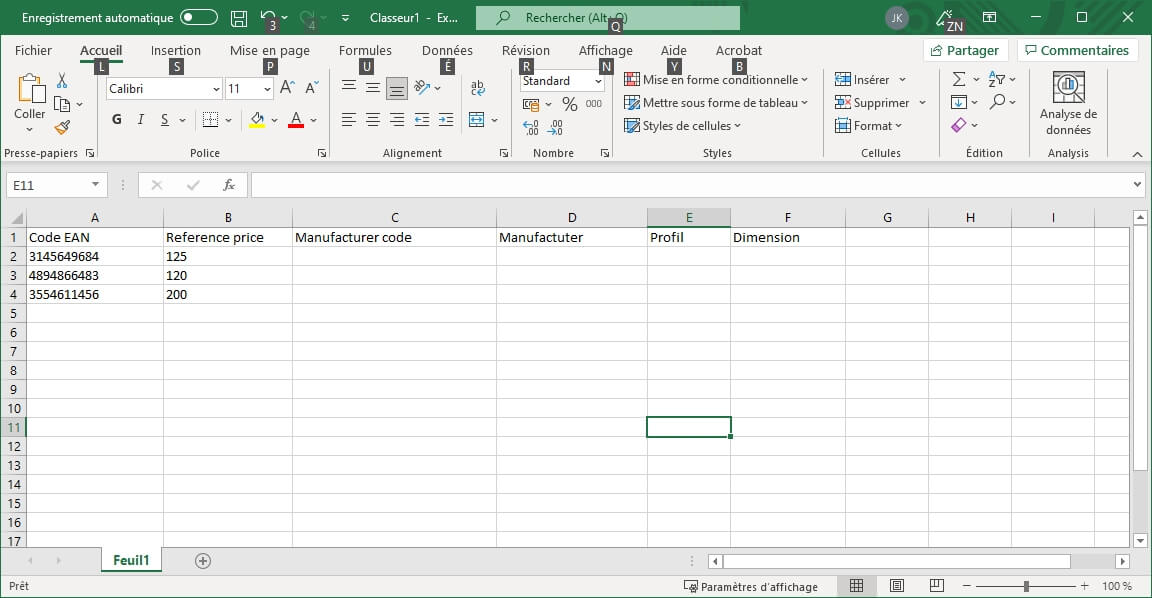This screenshot has width=1152, height=598.
Task: Click the Commentaires button
Action: tap(1077, 50)
